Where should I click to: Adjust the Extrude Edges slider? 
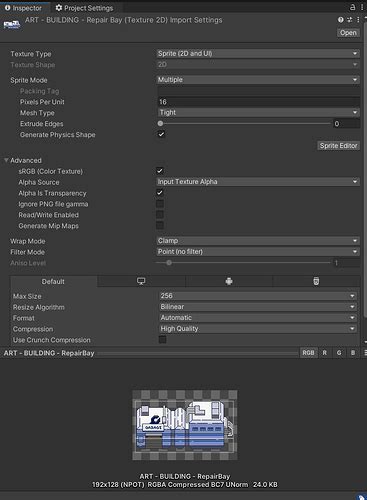click(245, 124)
